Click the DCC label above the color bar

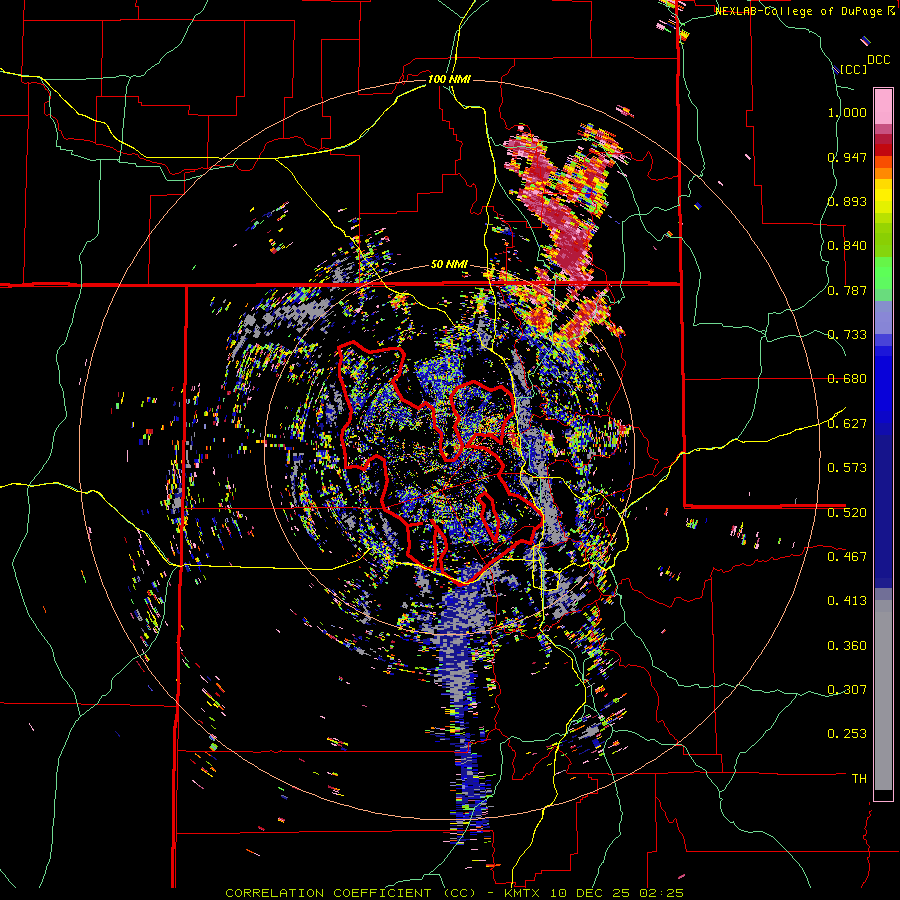pyautogui.click(x=878, y=60)
